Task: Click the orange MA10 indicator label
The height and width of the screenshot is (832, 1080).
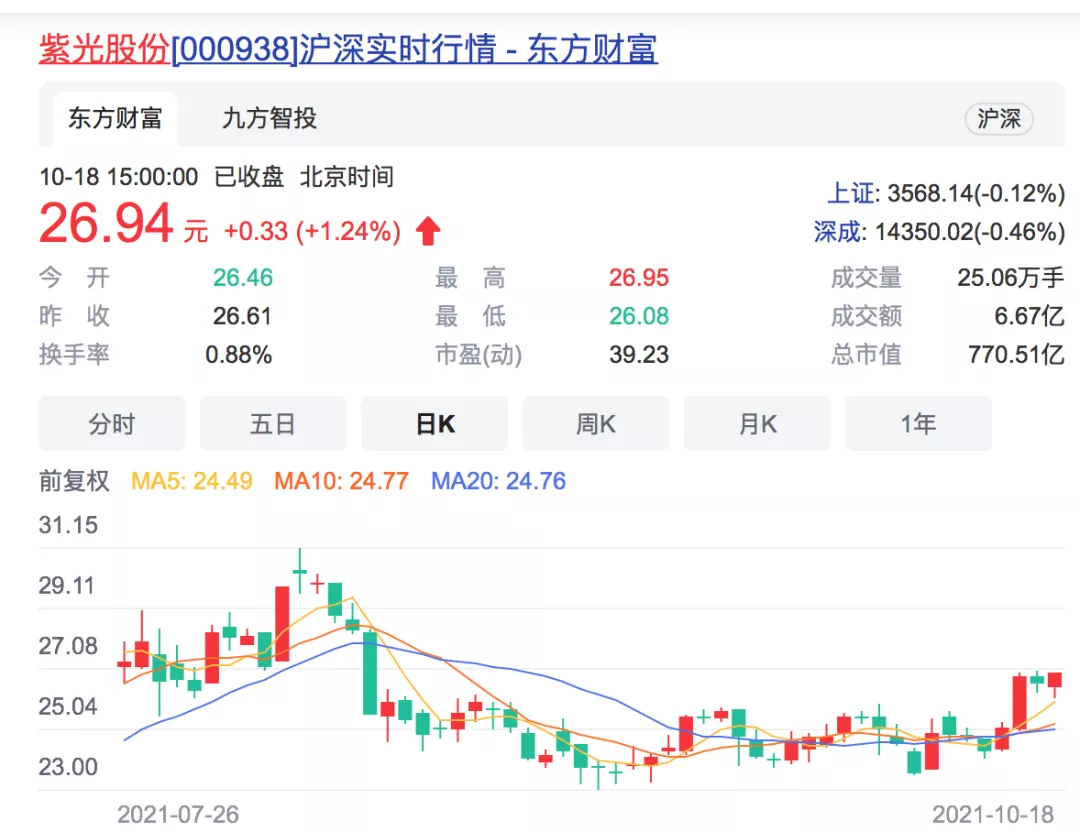Action: [341, 481]
